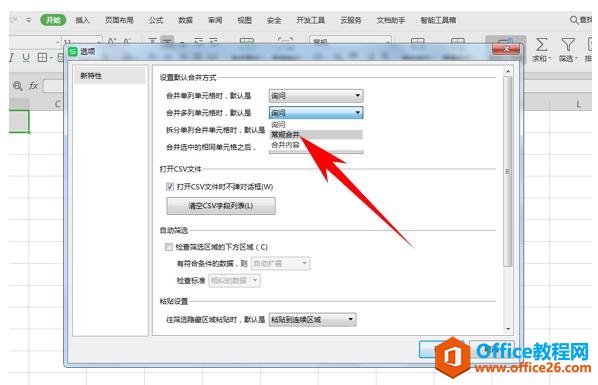
Task: Click the options panel vertical scrollbar thumb
Action: click(x=508, y=171)
